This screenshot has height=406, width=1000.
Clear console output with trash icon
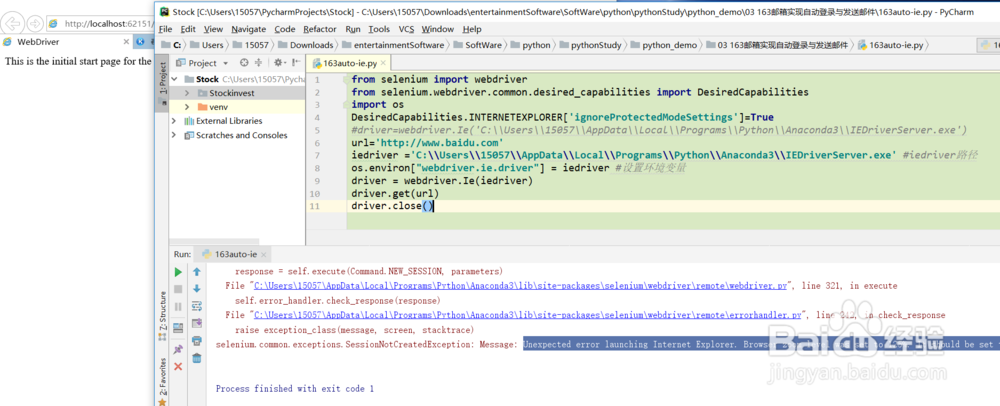[x=196, y=358]
